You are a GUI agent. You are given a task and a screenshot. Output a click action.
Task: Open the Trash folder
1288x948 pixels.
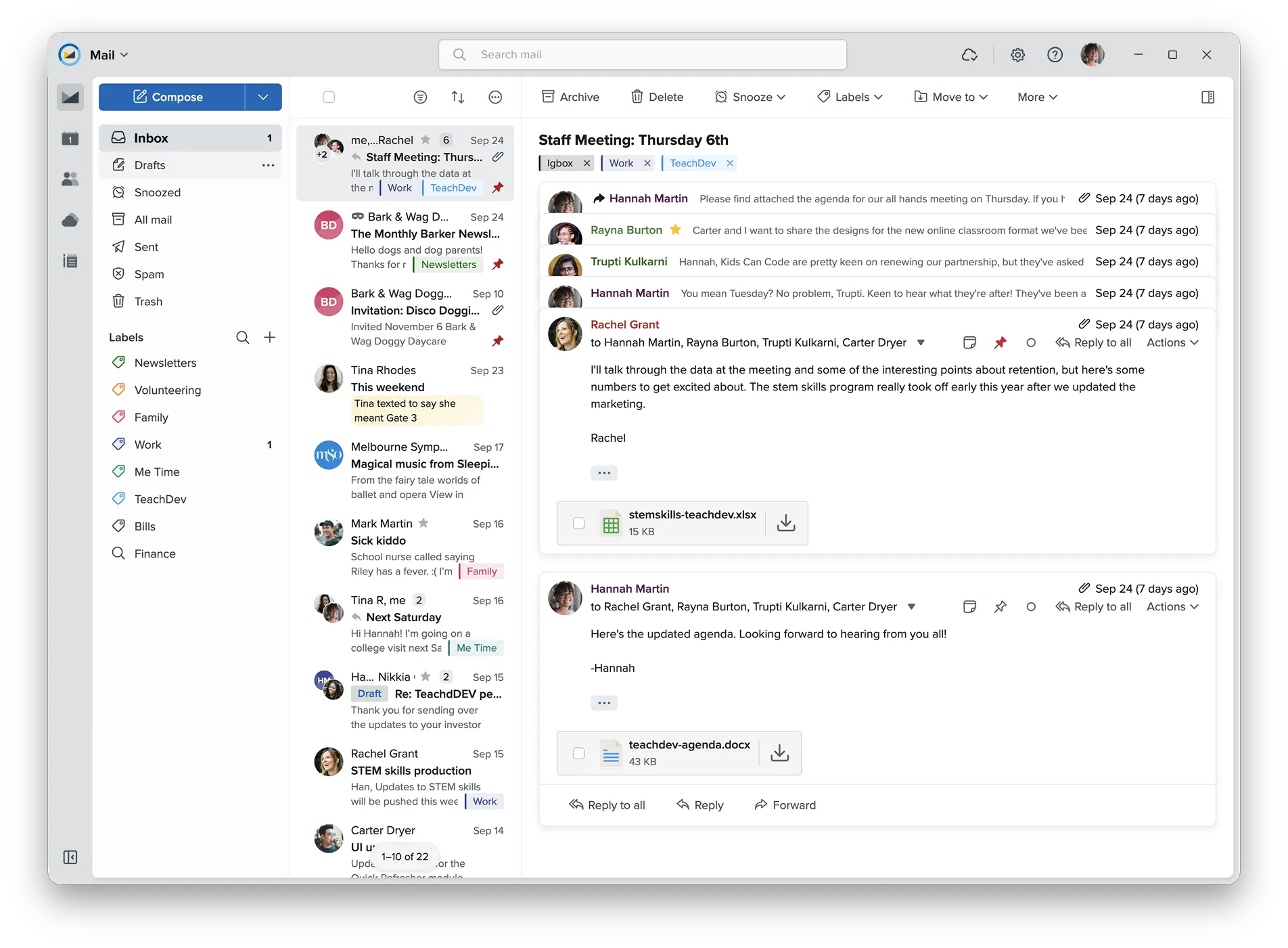pos(190,301)
